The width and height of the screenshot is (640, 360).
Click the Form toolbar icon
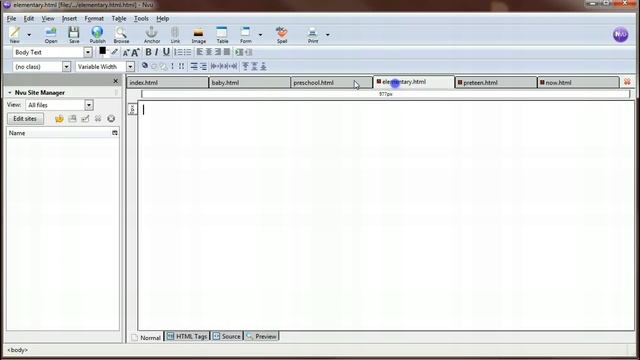click(246, 35)
